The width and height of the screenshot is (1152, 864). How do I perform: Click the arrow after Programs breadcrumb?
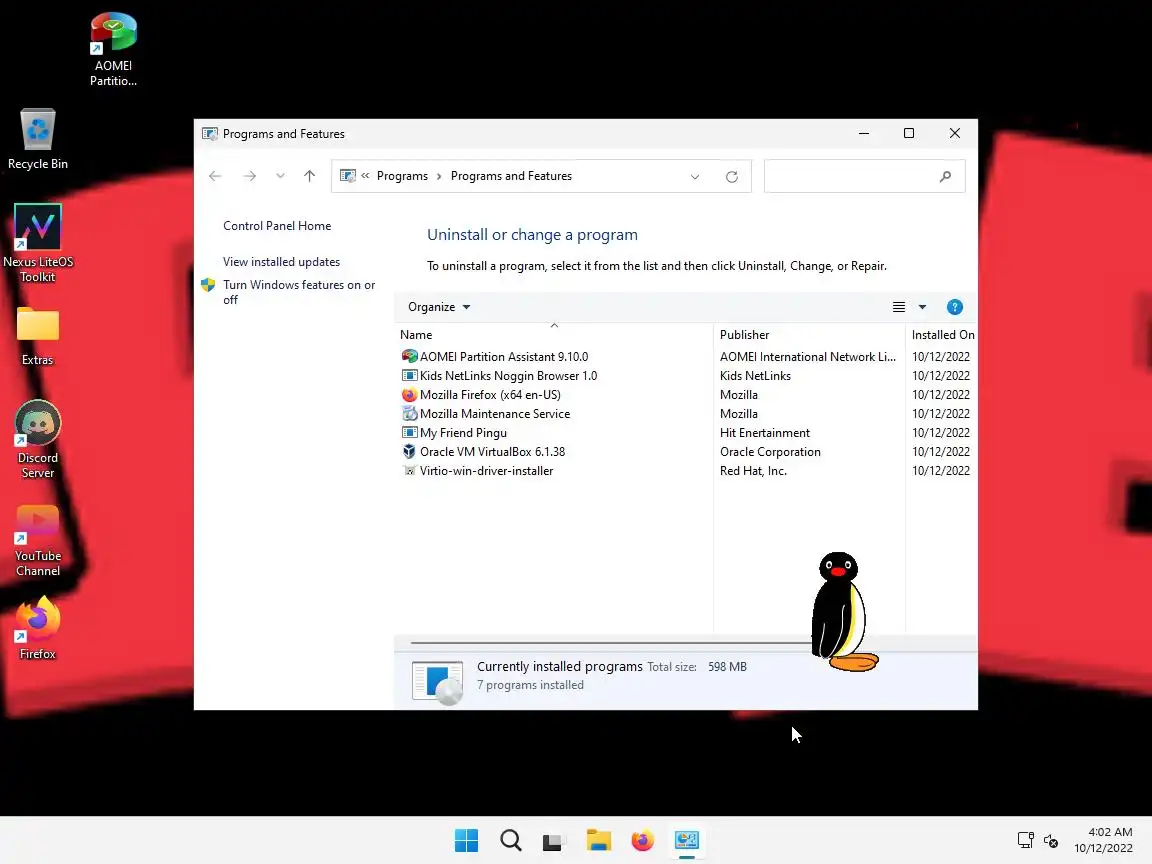[439, 176]
